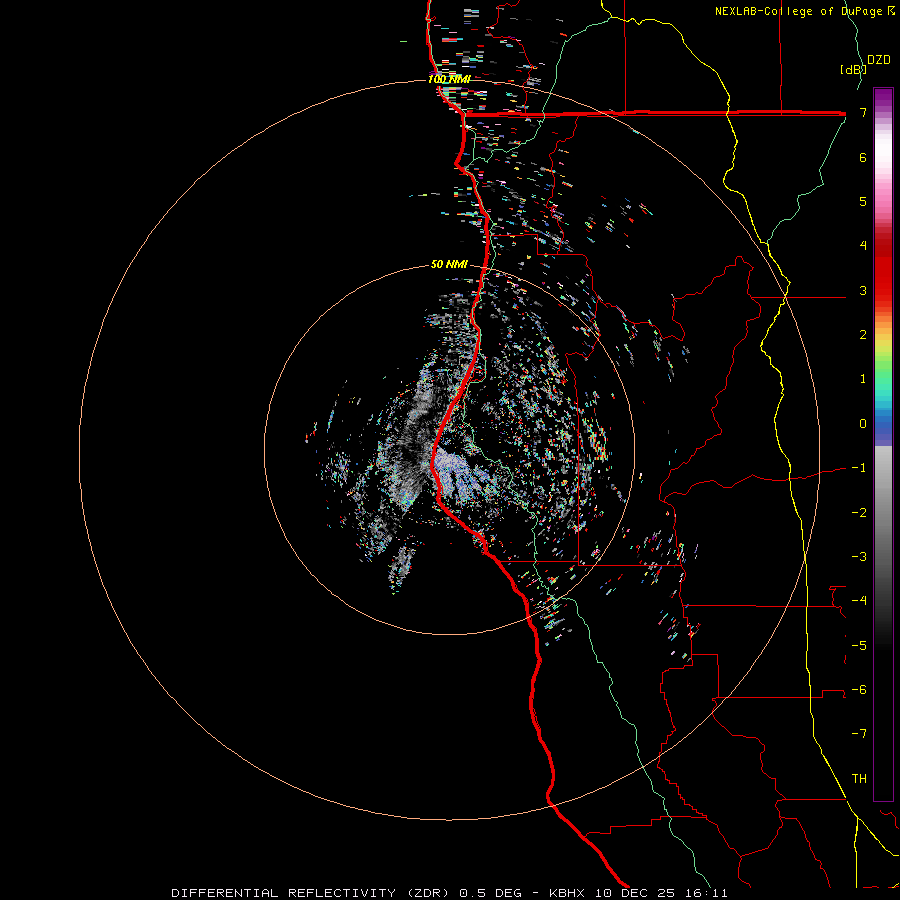Click the -3 value on the color scale
Screen dimensions: 900x900
(859, 557)
